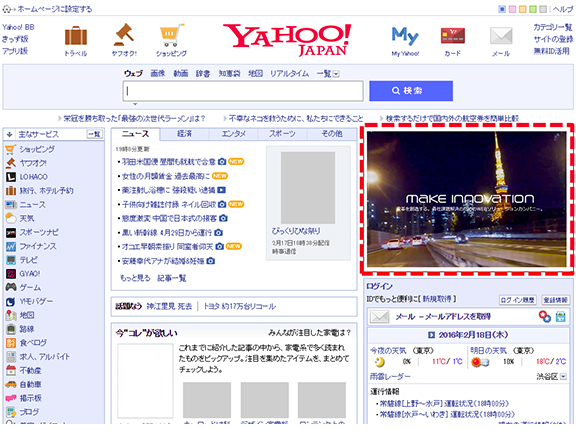Open the 女性の月額賃金 過去最高に headline

166,176
